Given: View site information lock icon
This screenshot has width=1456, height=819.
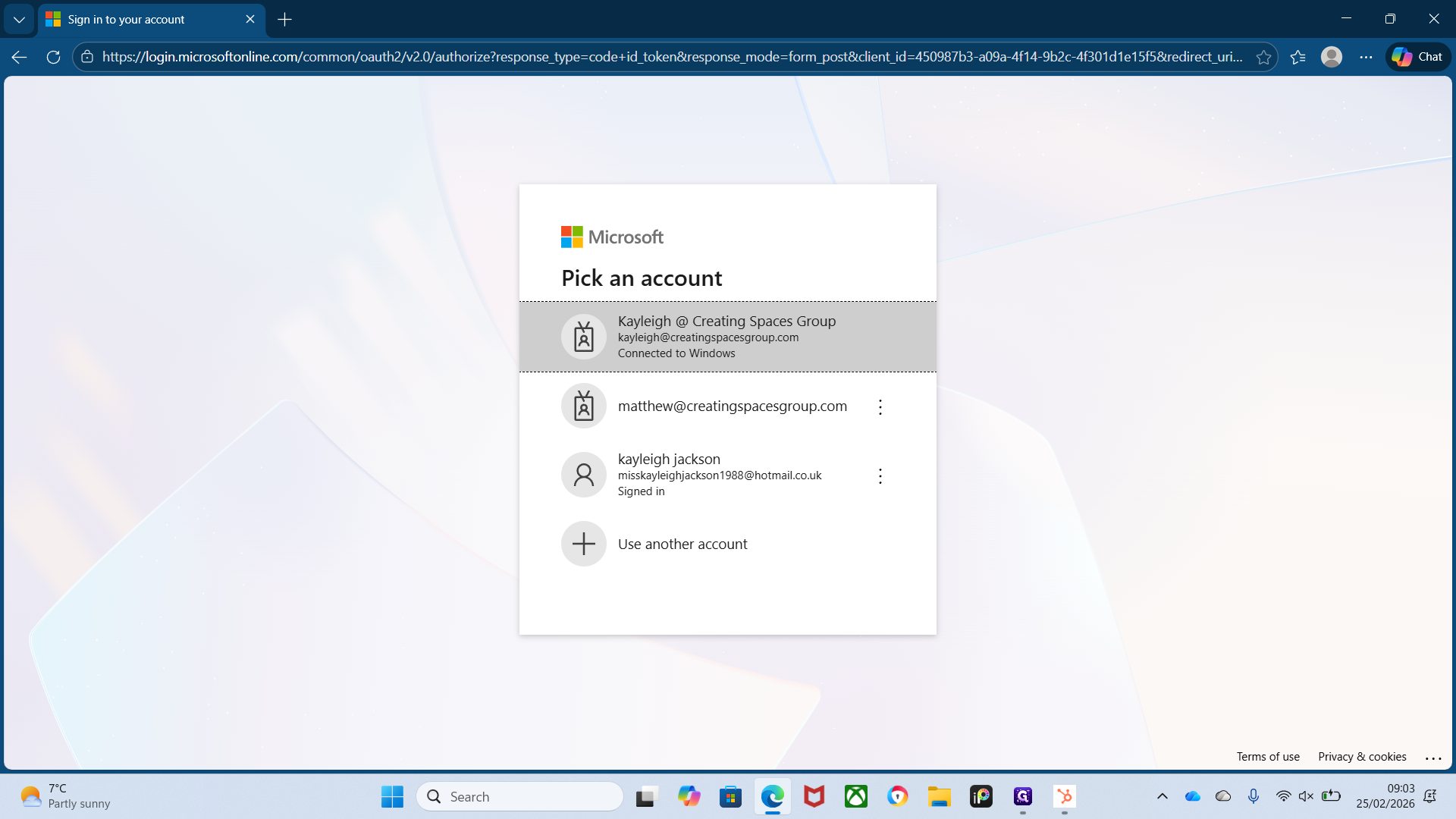Looking at the screenshot, I should (x=87, y=57).
